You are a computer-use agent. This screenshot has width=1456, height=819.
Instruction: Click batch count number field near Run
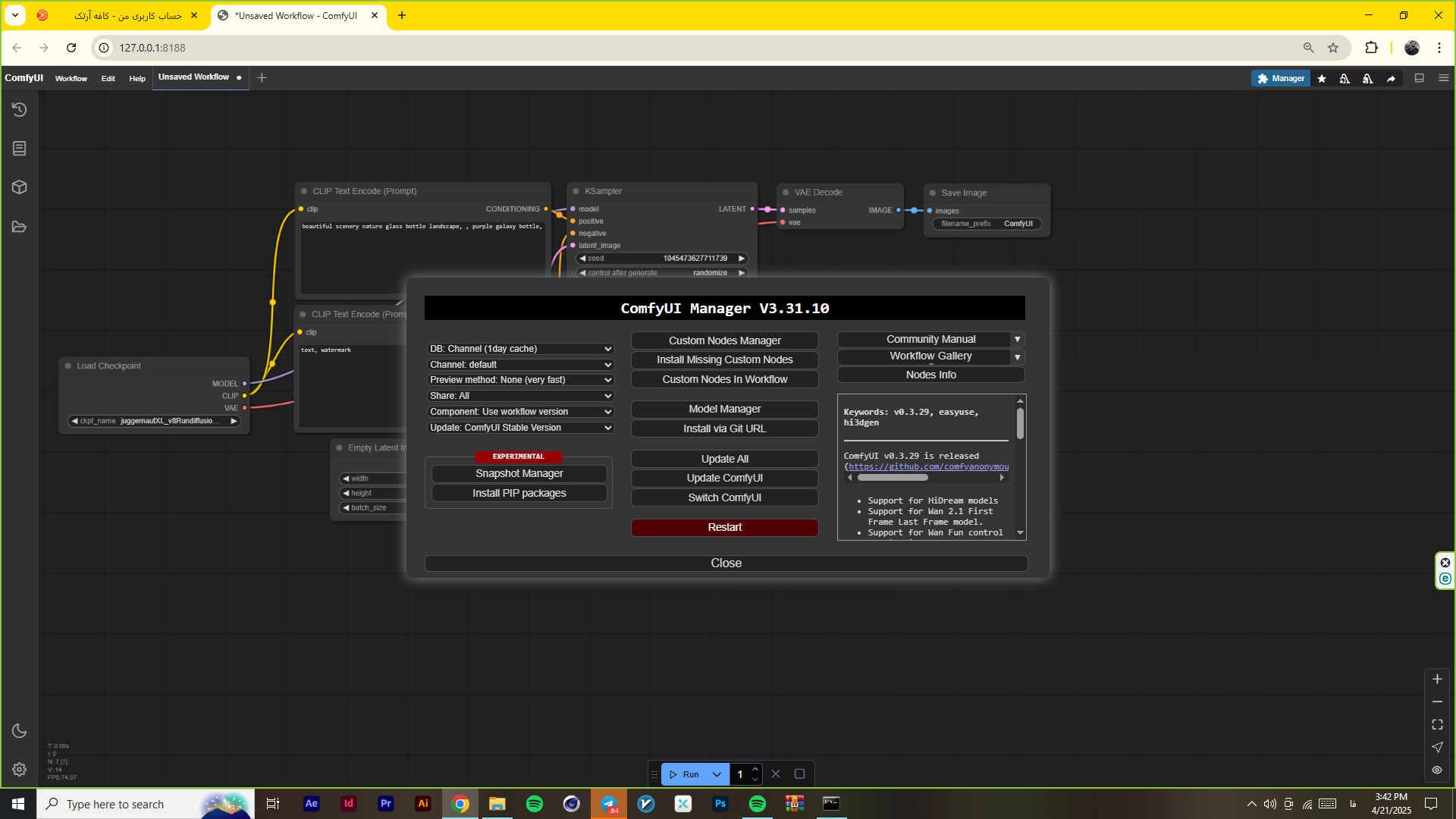click(741, 774)
